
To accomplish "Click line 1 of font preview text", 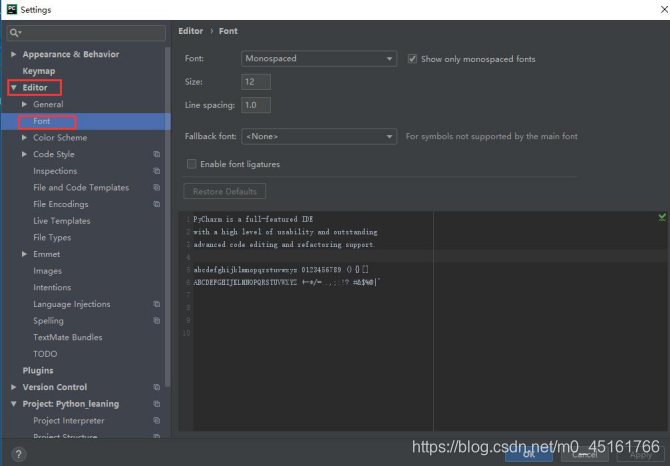I will click(x=253, y=219).
